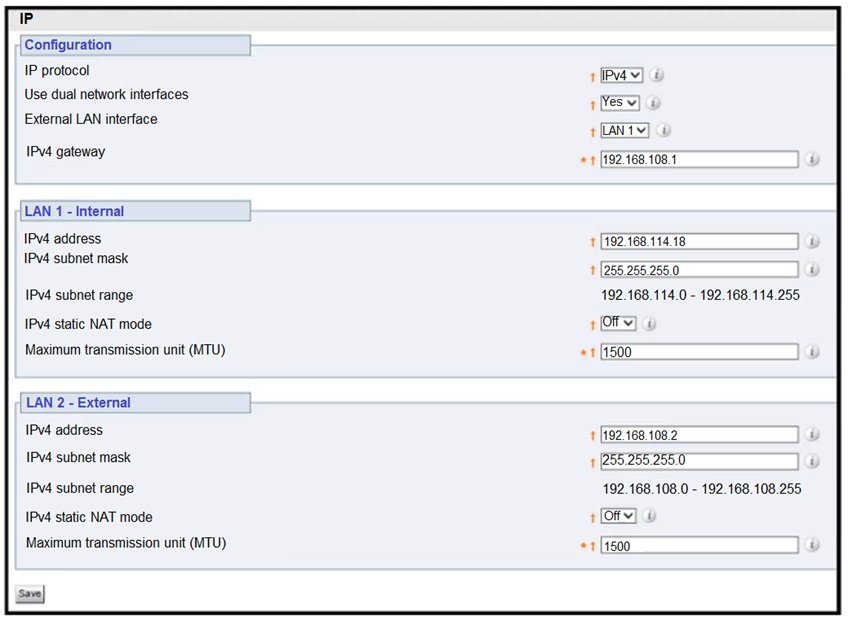Image resolution: width=848 pixels, height=621 pixels.
Task: Click info icon for LAN 2 IPv4 address
Action: pyautogui.click(x=812, y=435)
